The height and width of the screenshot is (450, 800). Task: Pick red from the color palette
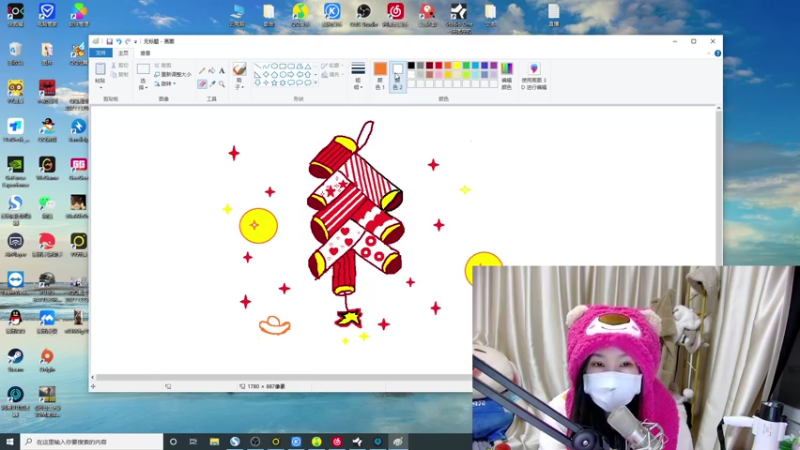439,65
